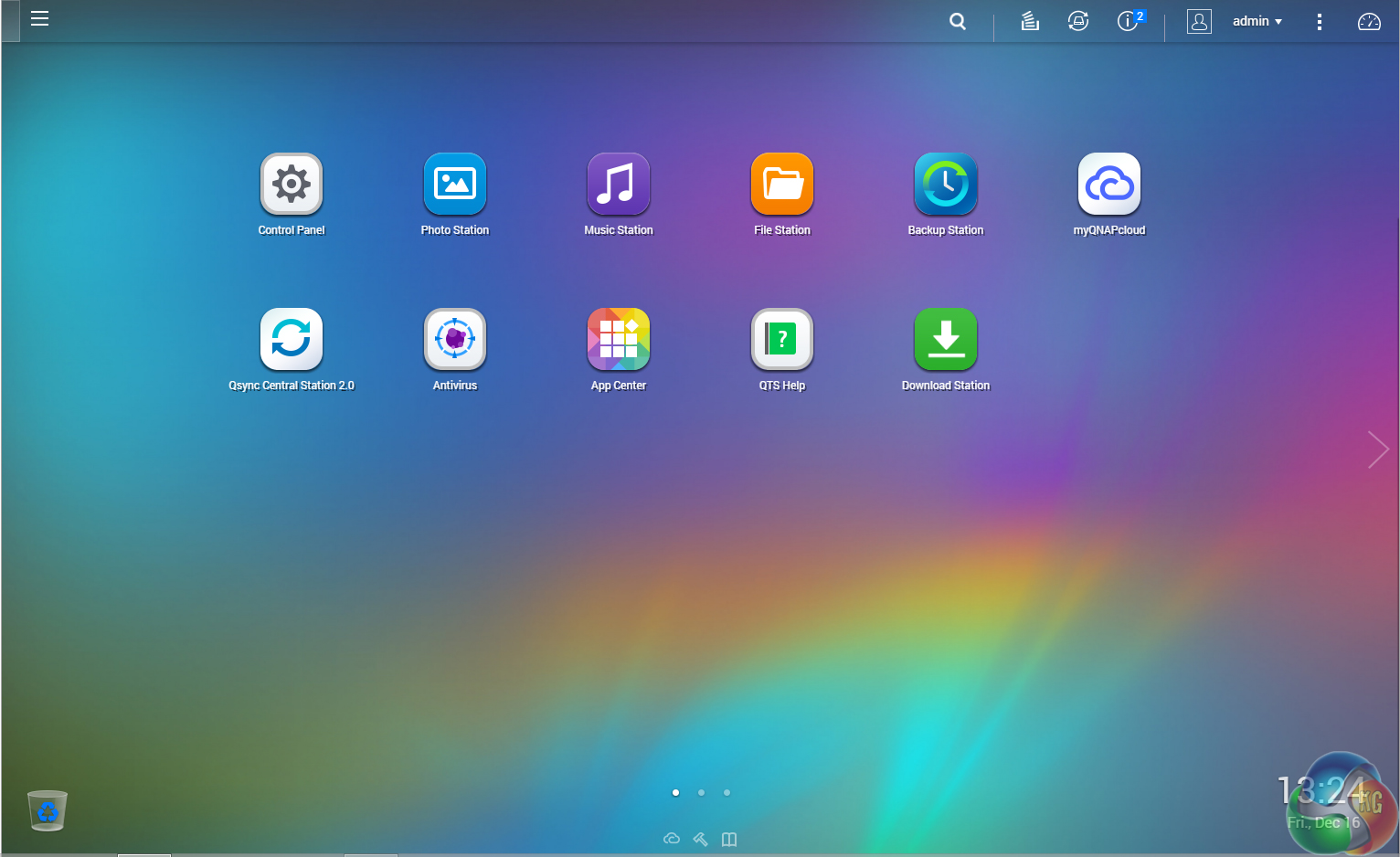This screenshot has height=857, width=1400.
Task: Open Music Station
Action: pyautogui.click(x=619, y=185)
